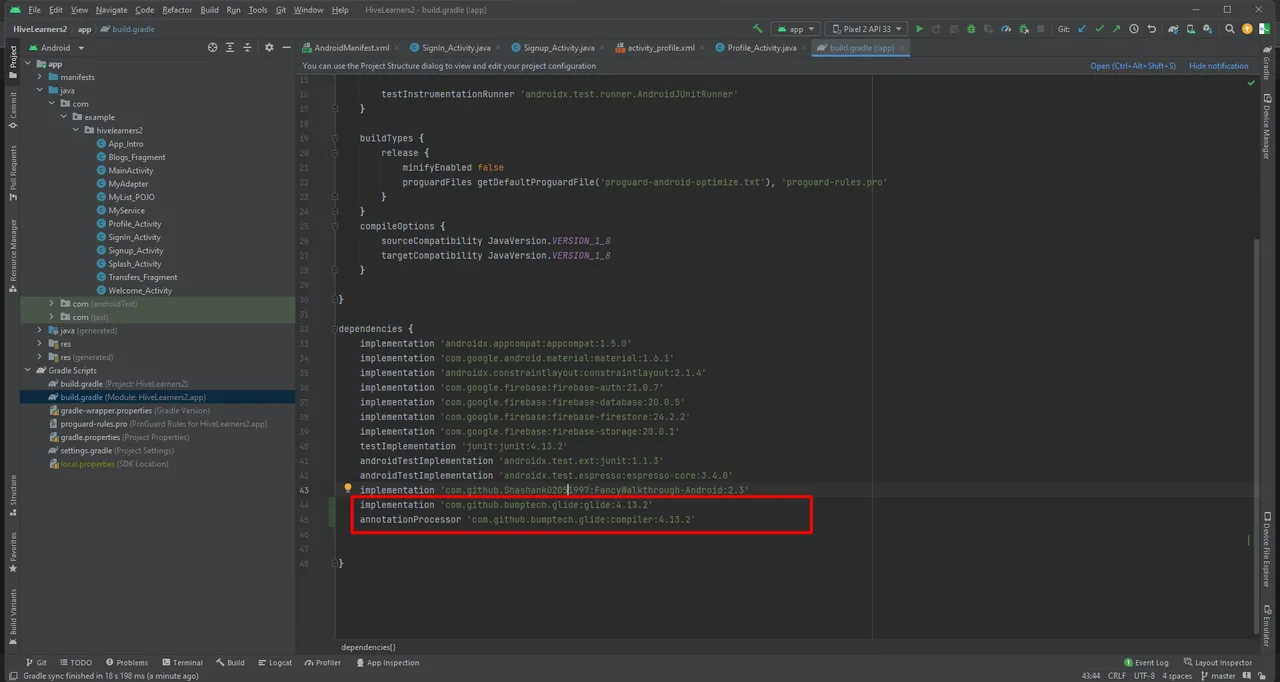
Task: Click the Hide notification link
Action: coord(1218,66)
